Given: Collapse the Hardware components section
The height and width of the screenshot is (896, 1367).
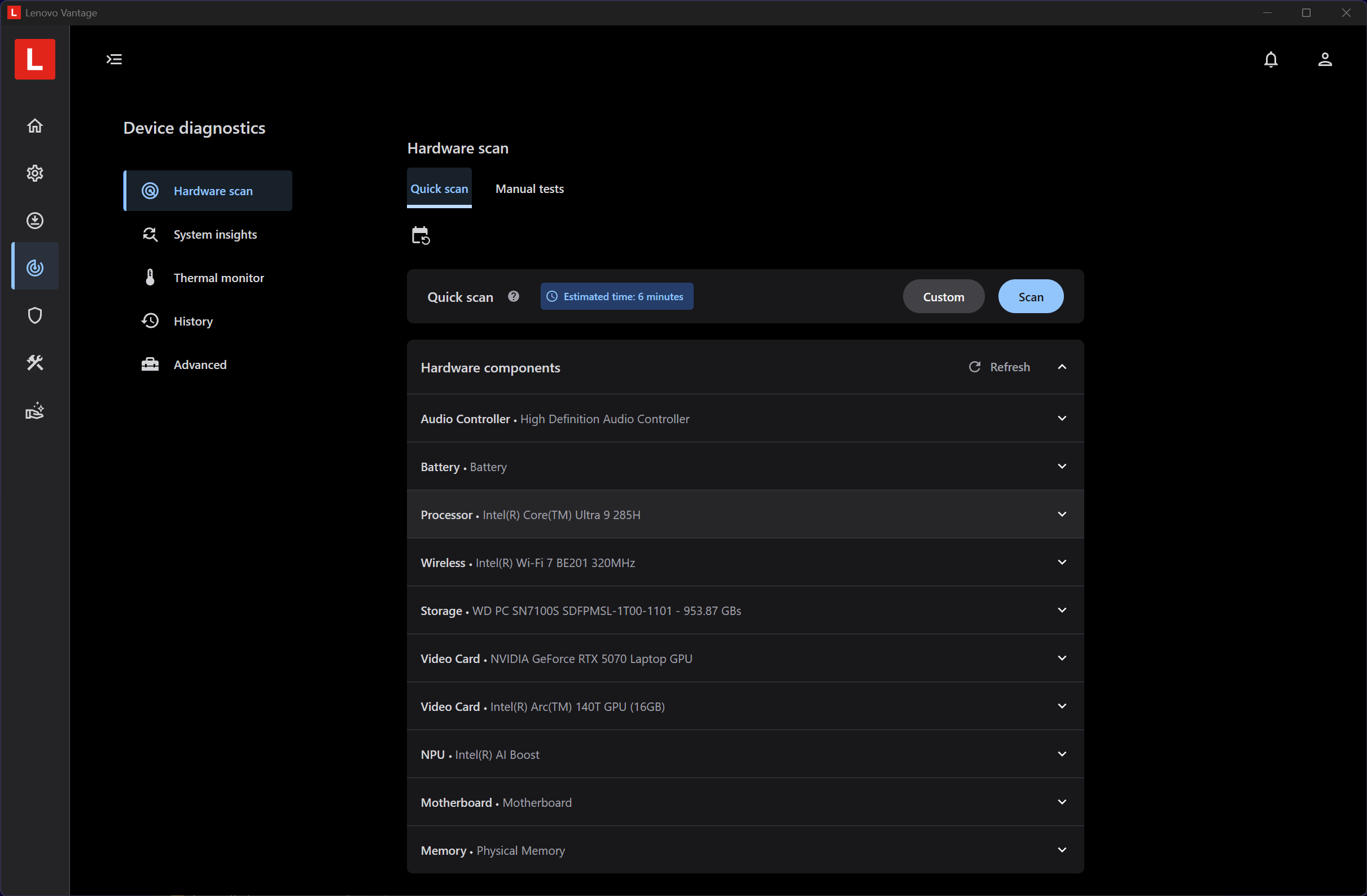Looking at the screenshot, I should click(x=1062, y=367).
